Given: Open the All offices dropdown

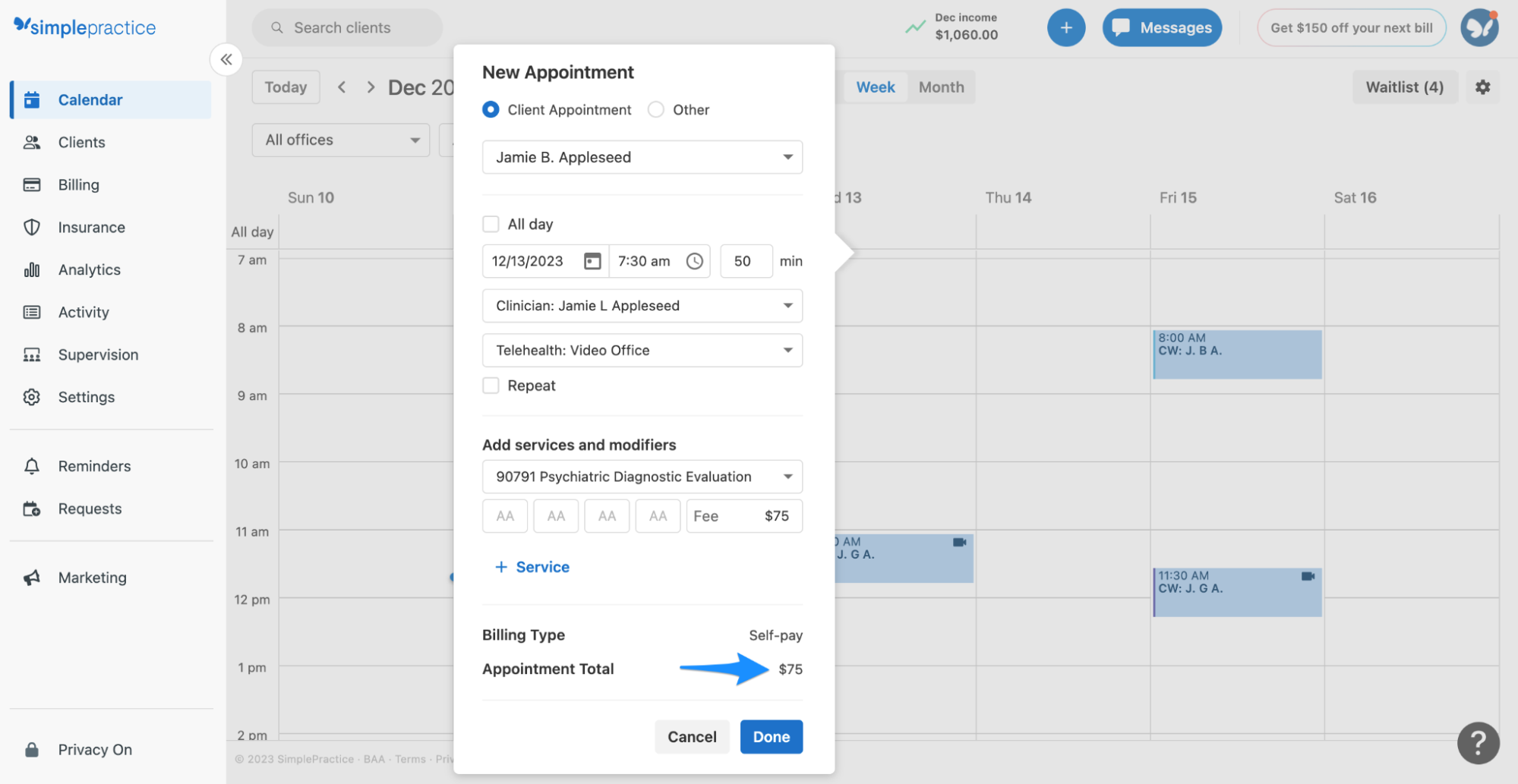Looking at the screenshot, I should (341, 140).
